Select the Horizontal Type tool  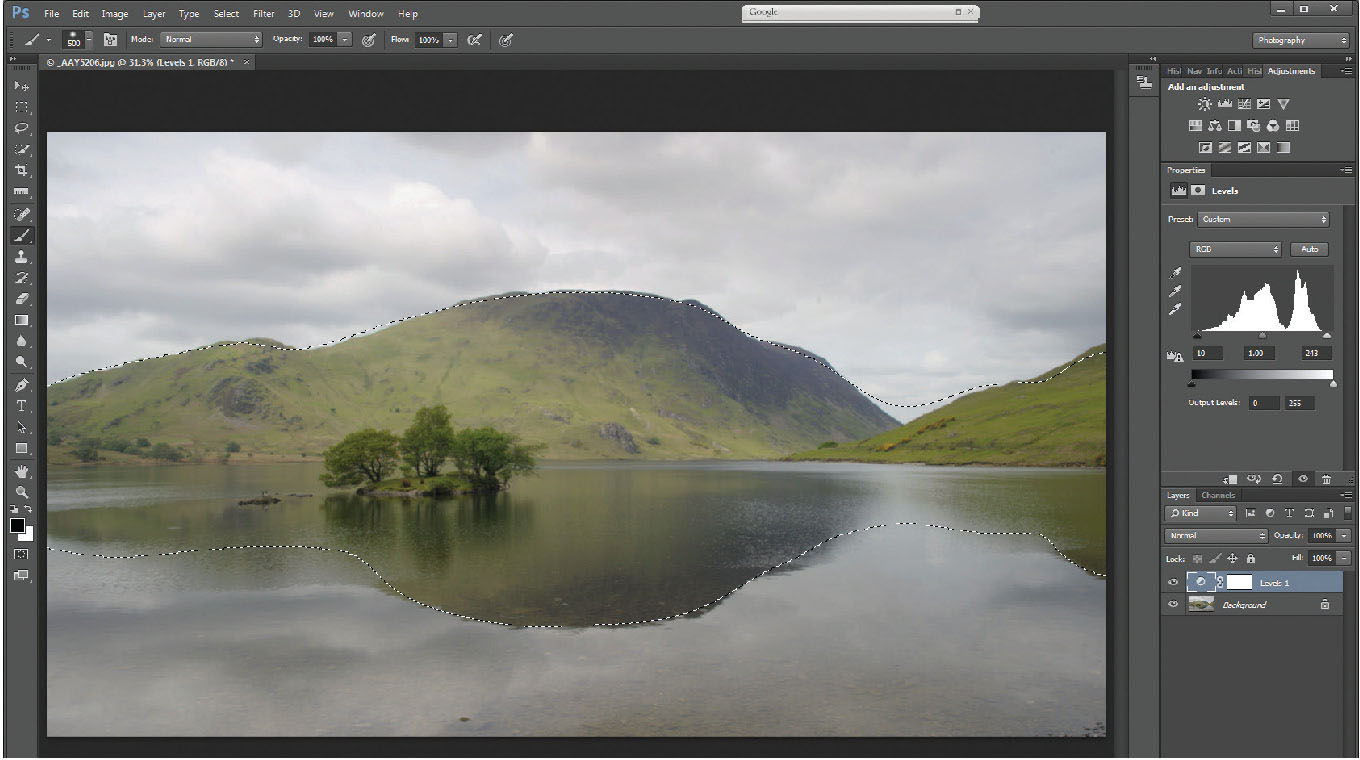click(21, 406)
